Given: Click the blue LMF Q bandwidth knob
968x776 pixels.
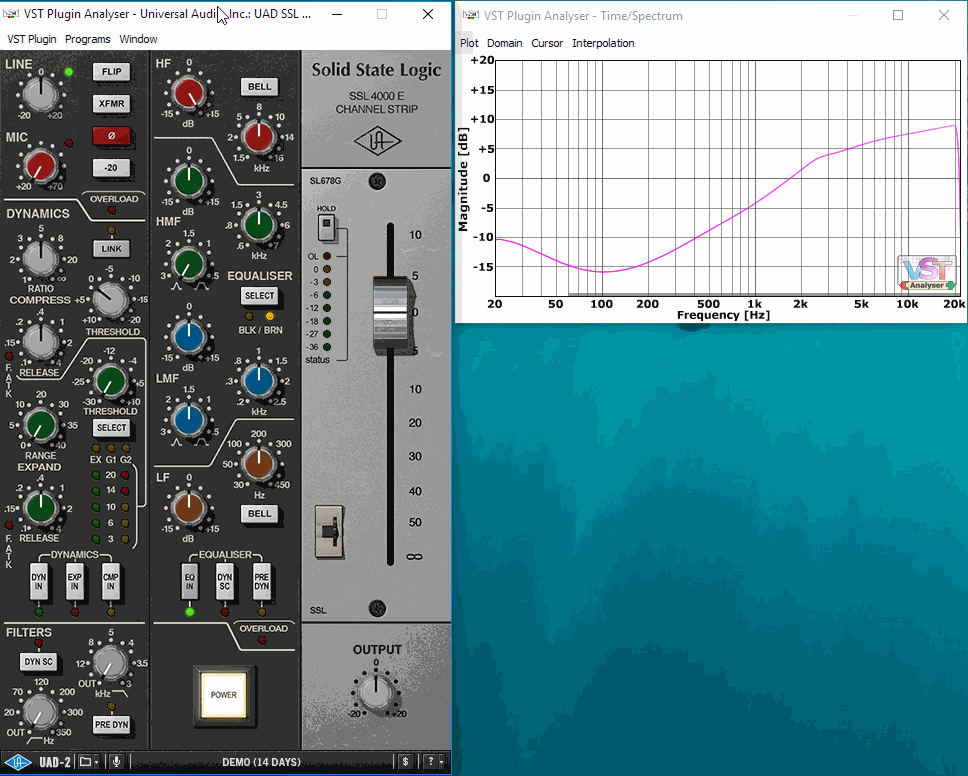Looking at the screenshot, I should 189,420.
